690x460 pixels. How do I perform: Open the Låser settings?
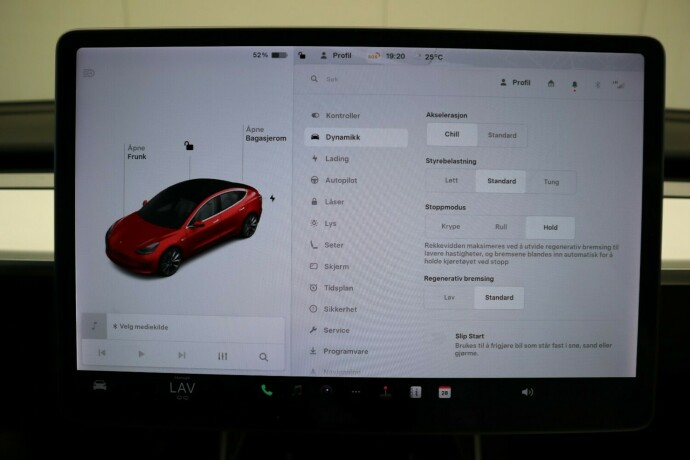(327, 202)
